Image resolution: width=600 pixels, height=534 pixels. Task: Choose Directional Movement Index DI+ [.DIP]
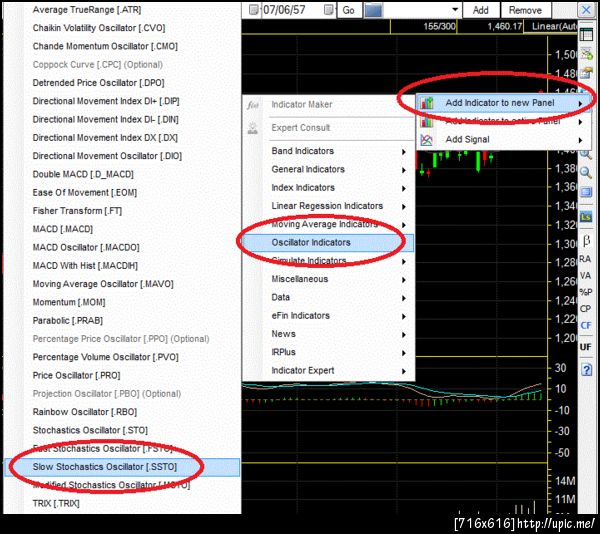106,101
